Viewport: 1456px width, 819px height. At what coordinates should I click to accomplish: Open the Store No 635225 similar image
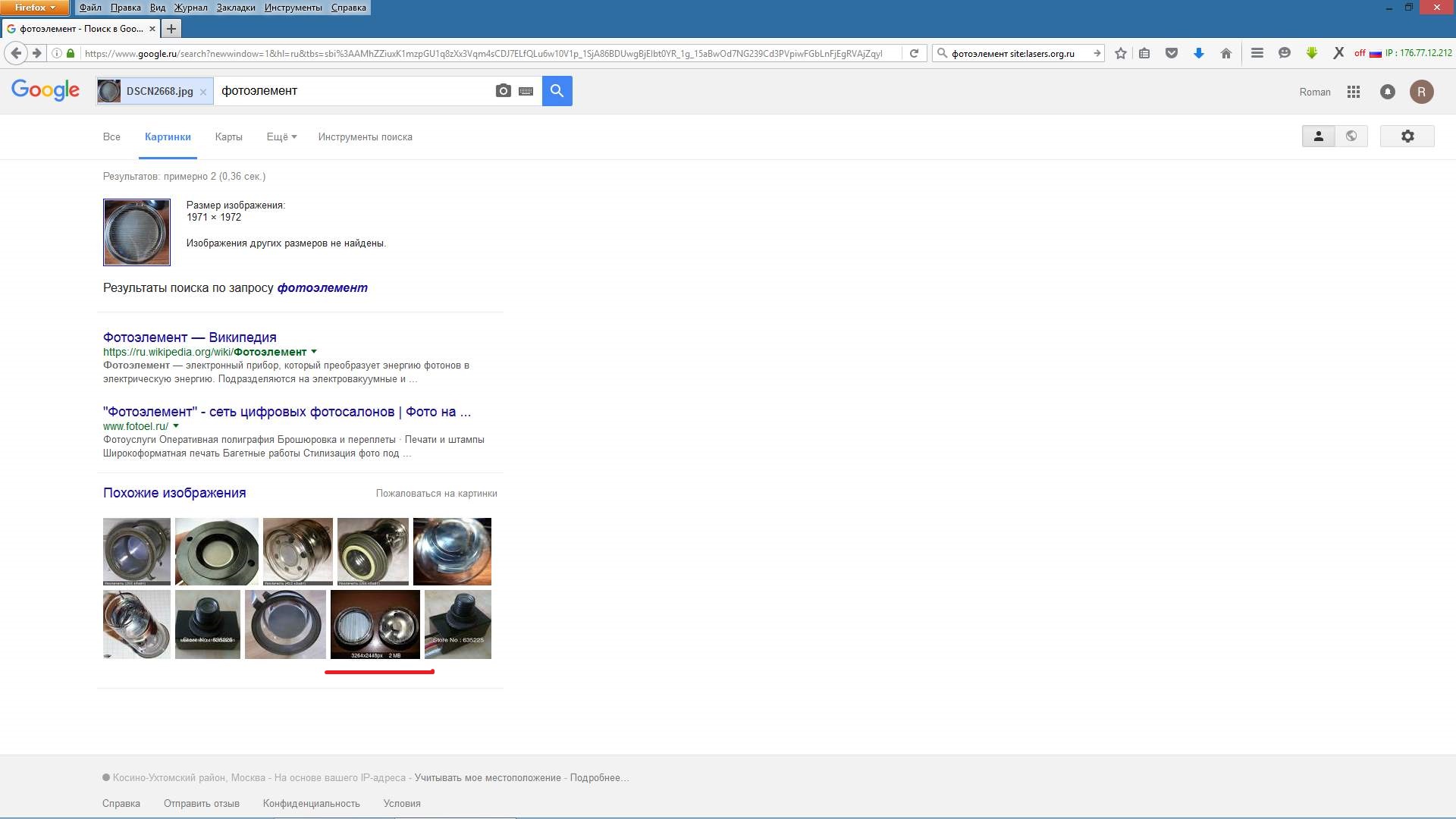(457, 625)
